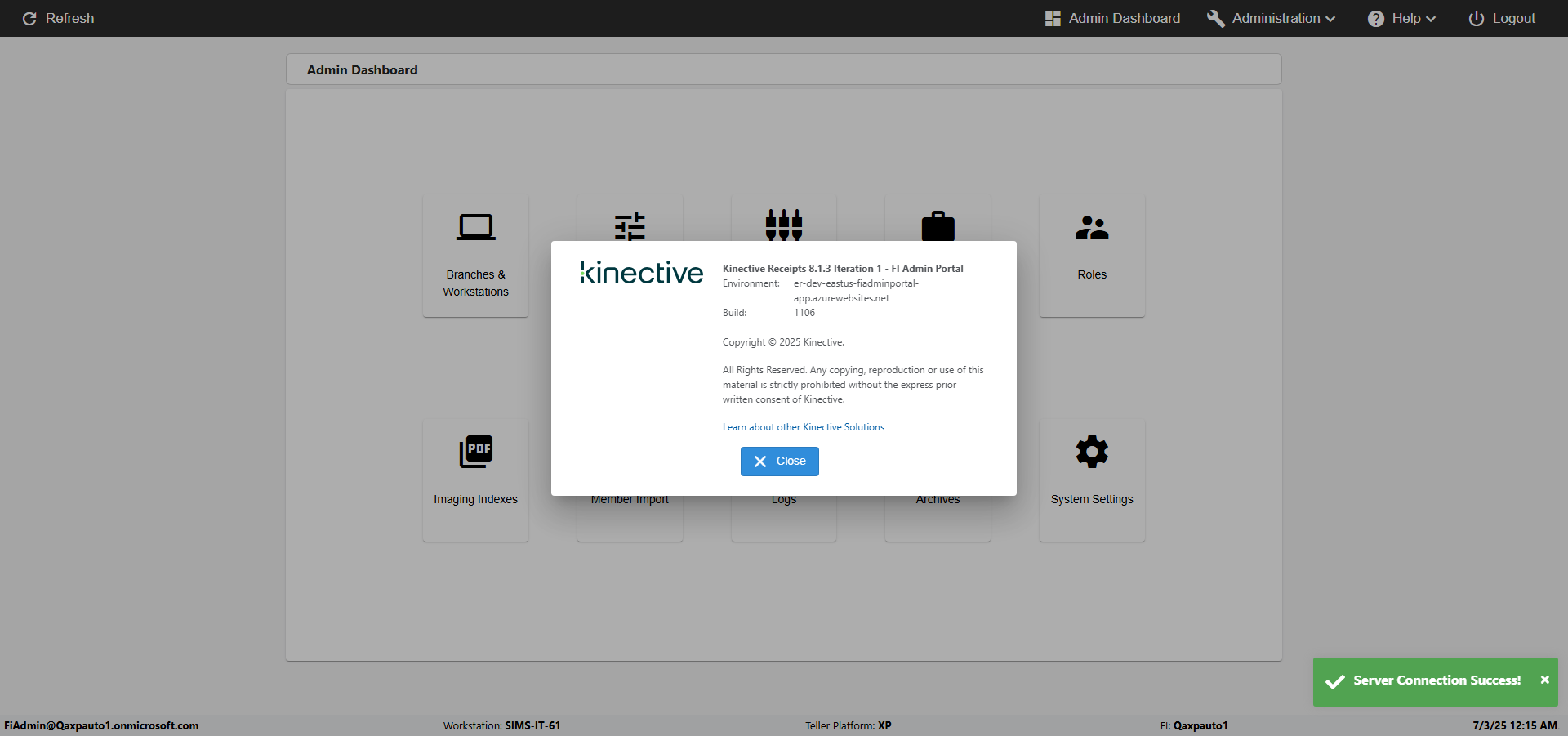Open Learn about other Kinective Solutions link
The image size is (1568, 736).
[x=804, y=427]
